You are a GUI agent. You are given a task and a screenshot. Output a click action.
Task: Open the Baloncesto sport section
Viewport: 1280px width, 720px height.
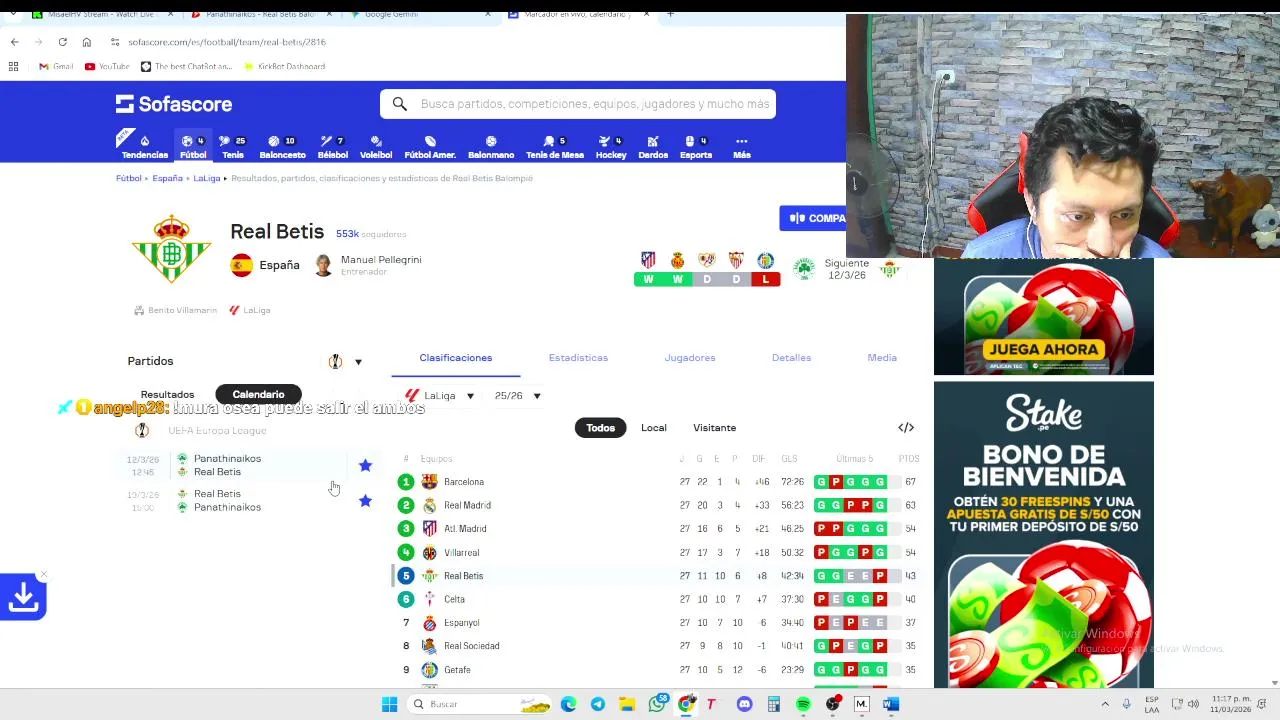(x=282, y=147)
